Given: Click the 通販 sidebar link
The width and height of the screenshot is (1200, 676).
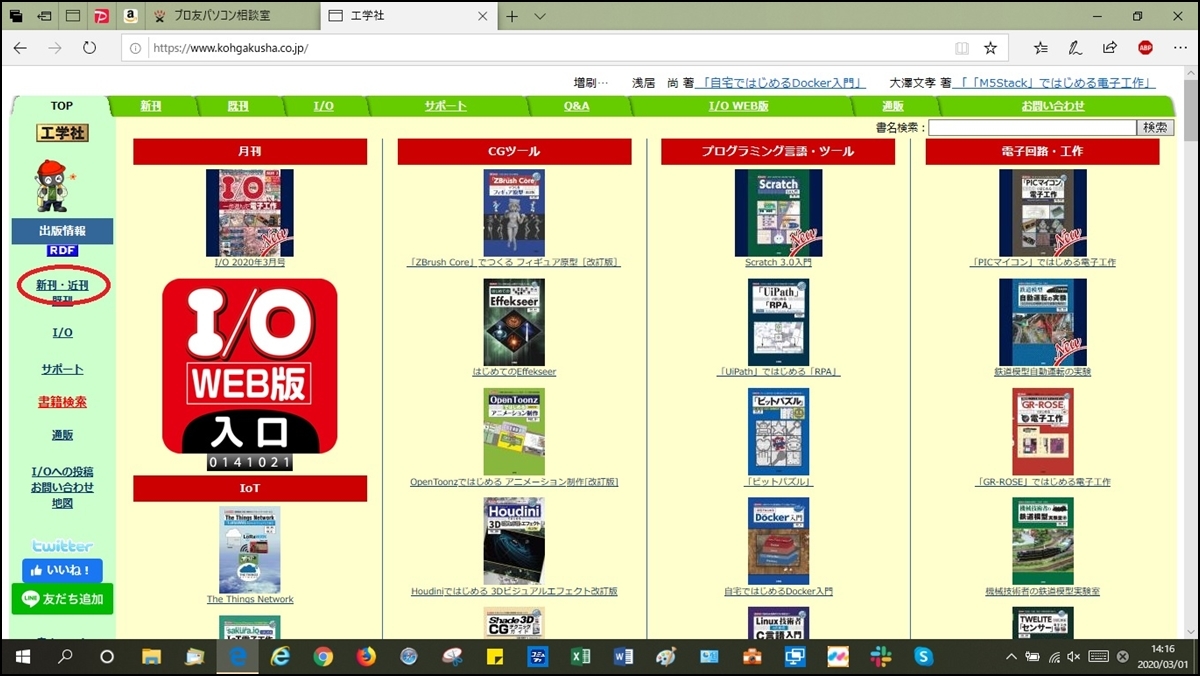Looking at the screenshot, I should pos(62,435).
